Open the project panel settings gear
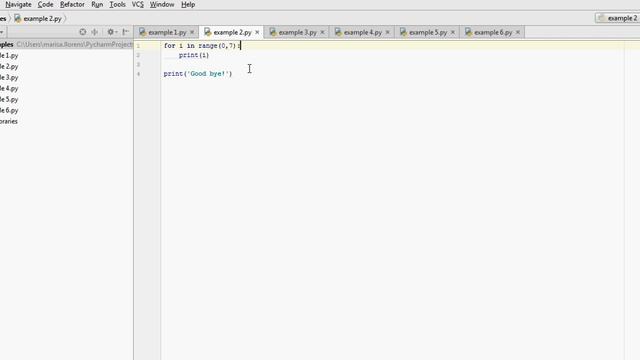Screen dimensions: 640x360 tap(112, 32)
